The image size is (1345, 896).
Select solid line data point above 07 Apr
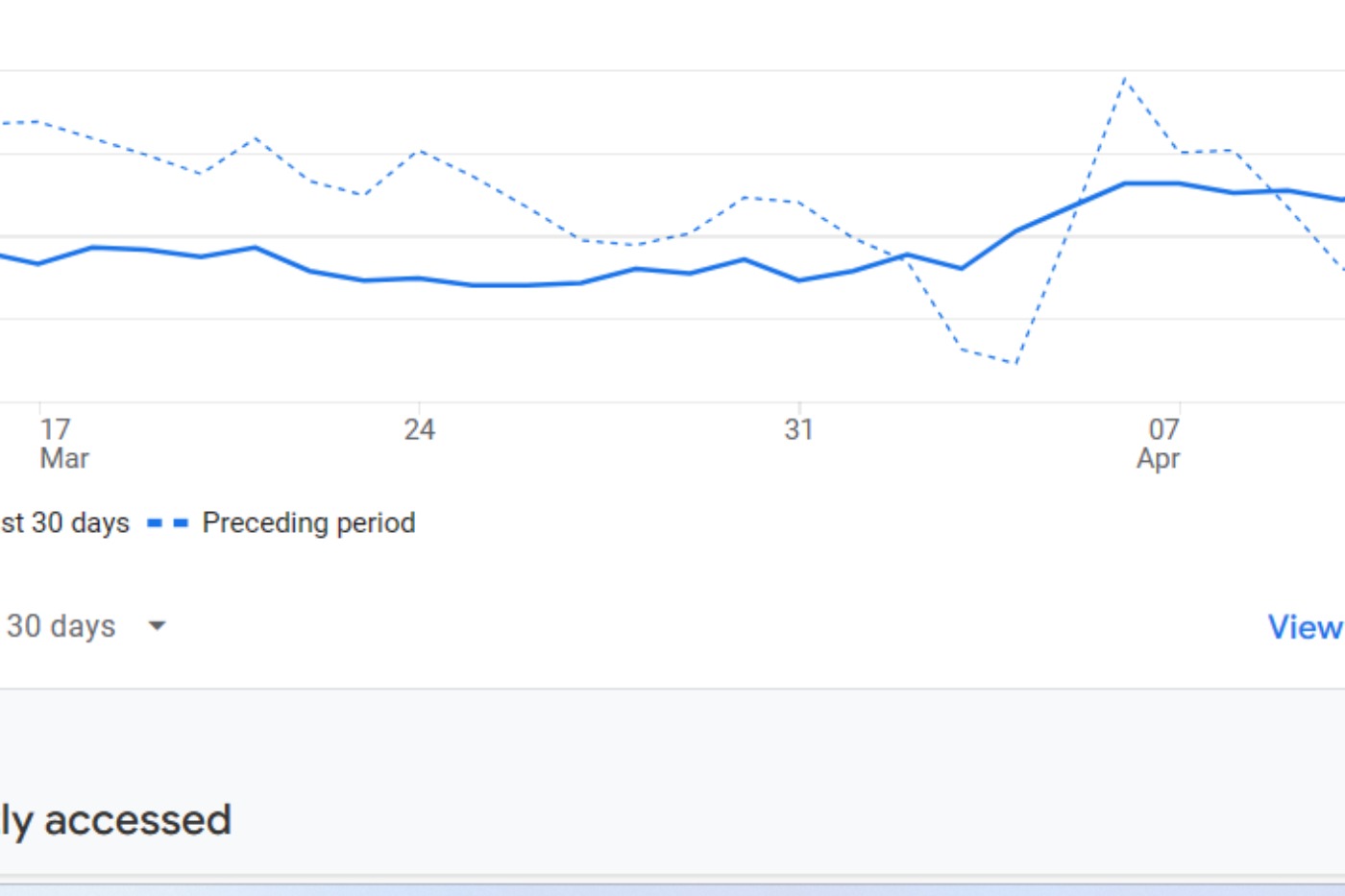tap(1180, 183)
